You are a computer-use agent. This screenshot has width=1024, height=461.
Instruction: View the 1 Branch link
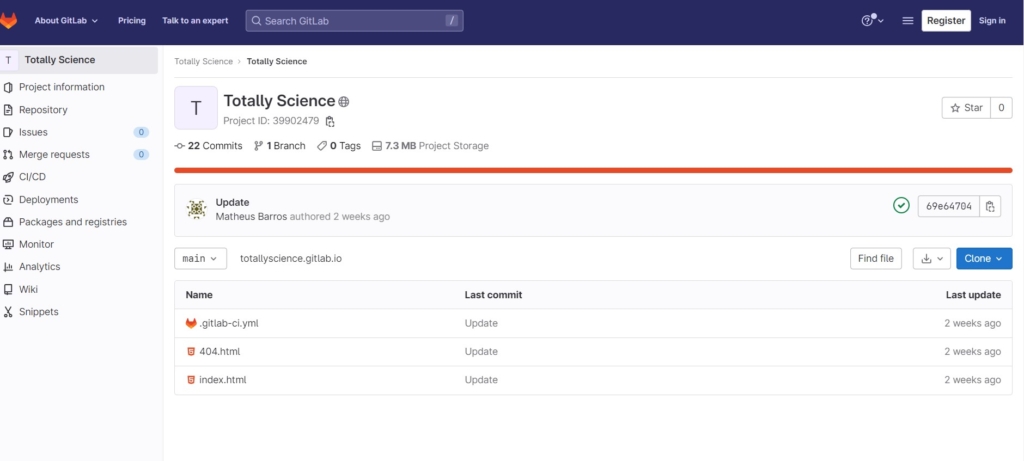click(280, 146)
